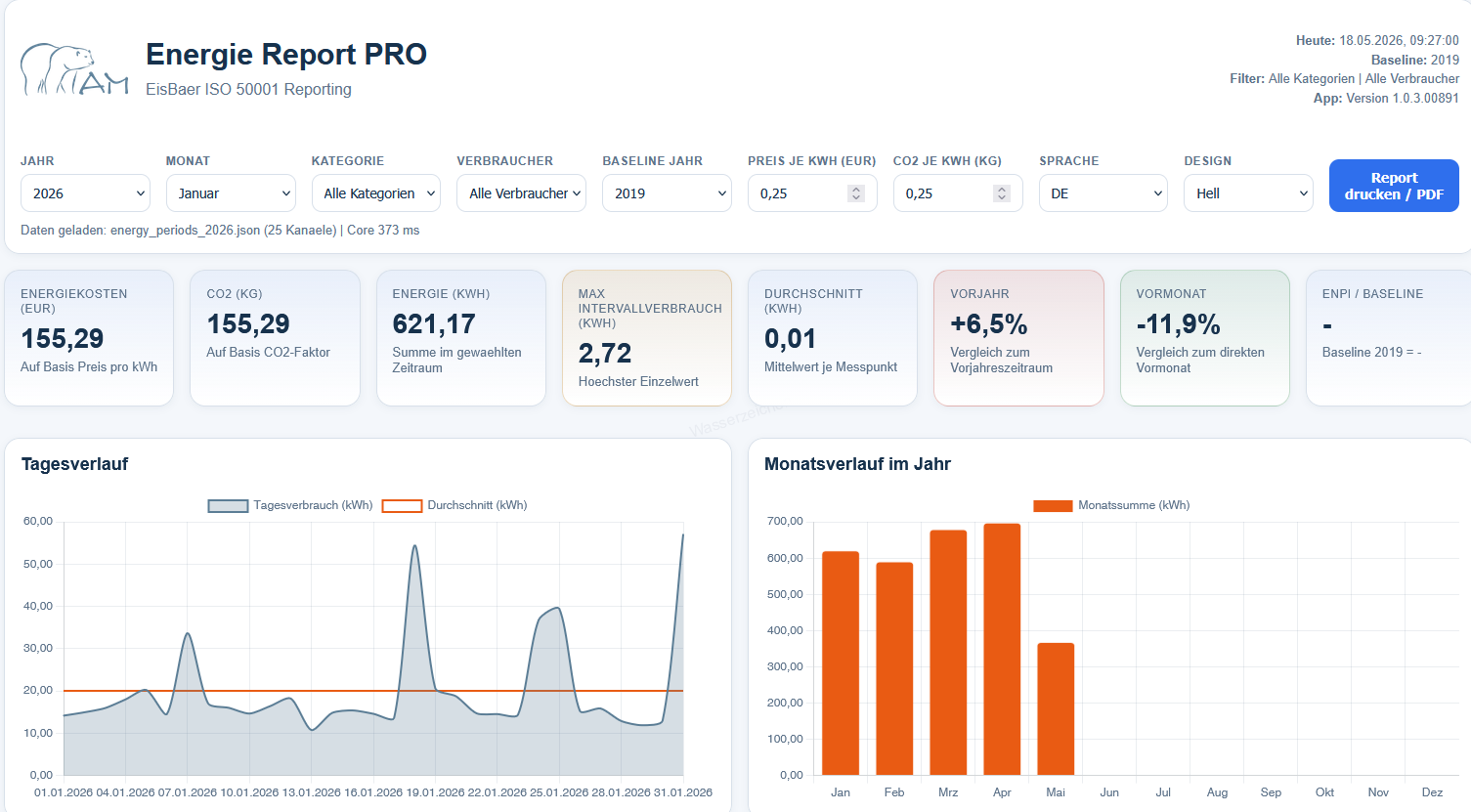Toggle the Durchschnitt (kWh) legend entry
The width and height of the screenshot is (1471, 812).
coord(454,505)
